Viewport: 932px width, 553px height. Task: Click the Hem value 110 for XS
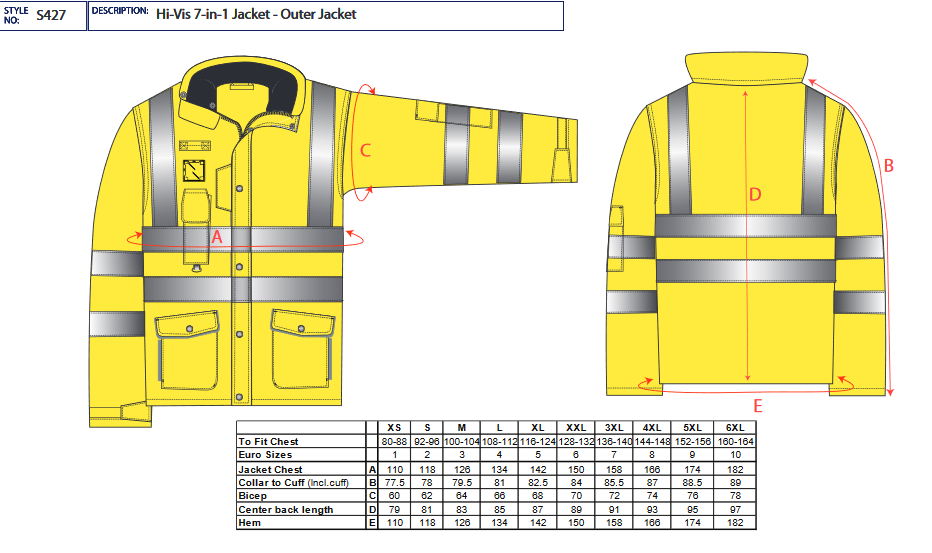point(394,523)
